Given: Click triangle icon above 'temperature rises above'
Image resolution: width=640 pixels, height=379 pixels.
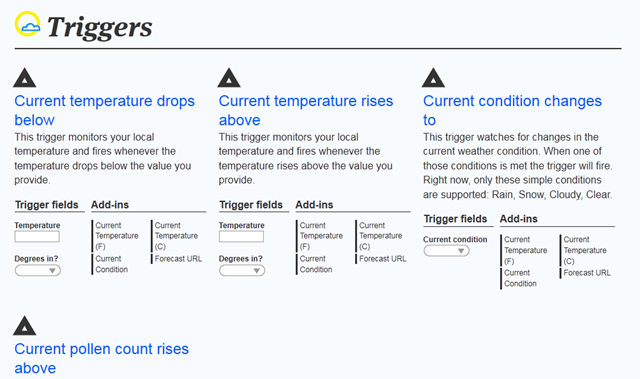Looking at the screenshot, I should pos(229,78).
